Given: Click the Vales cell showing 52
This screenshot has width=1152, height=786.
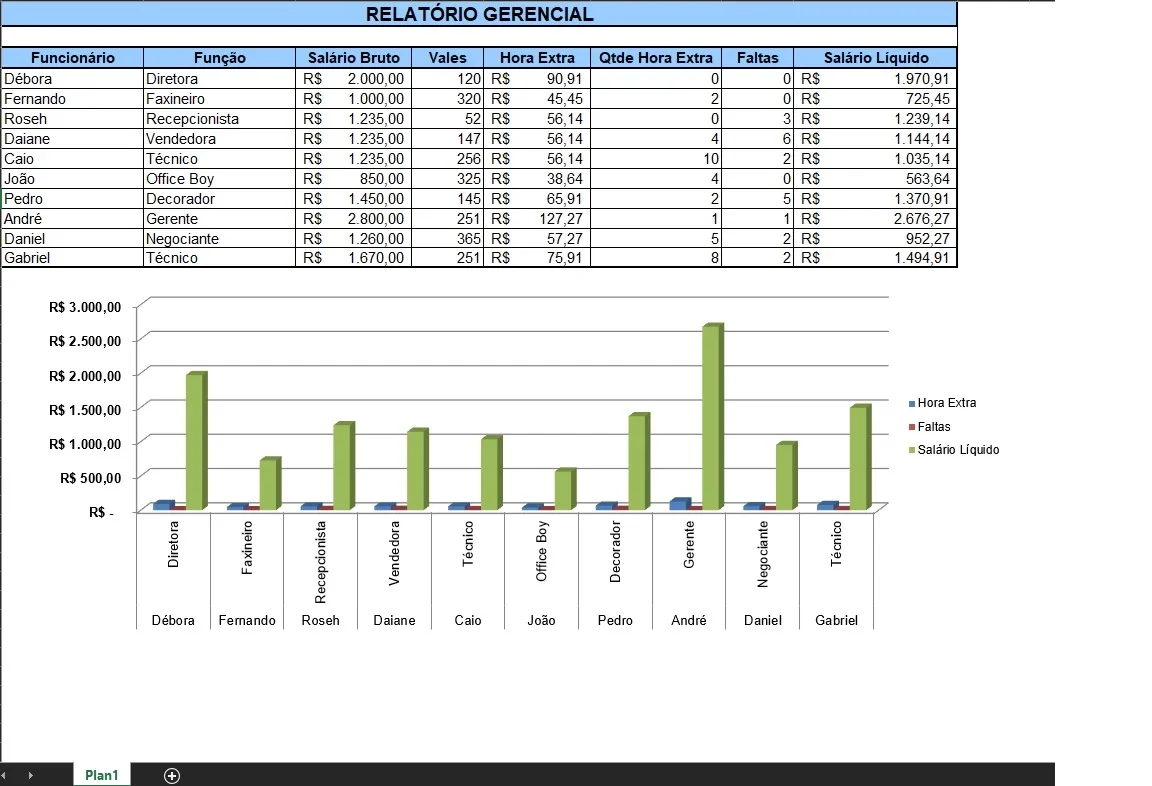Looking at the screenshot, I should click(x=447, y=118).
